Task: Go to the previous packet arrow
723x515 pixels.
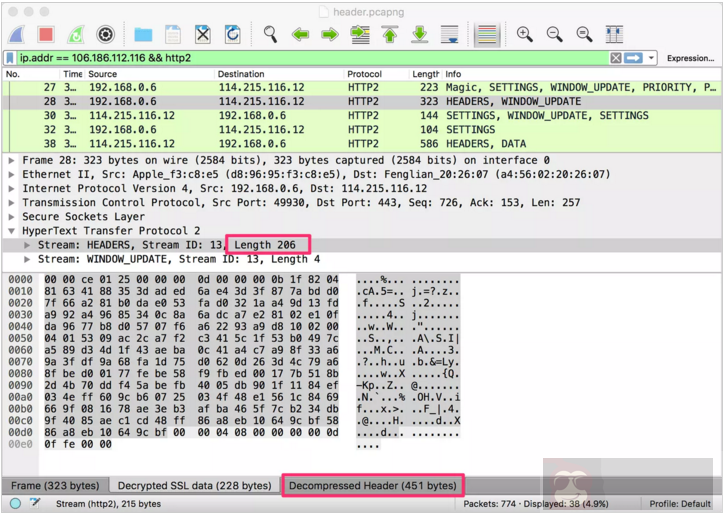Action: point(300,35)
